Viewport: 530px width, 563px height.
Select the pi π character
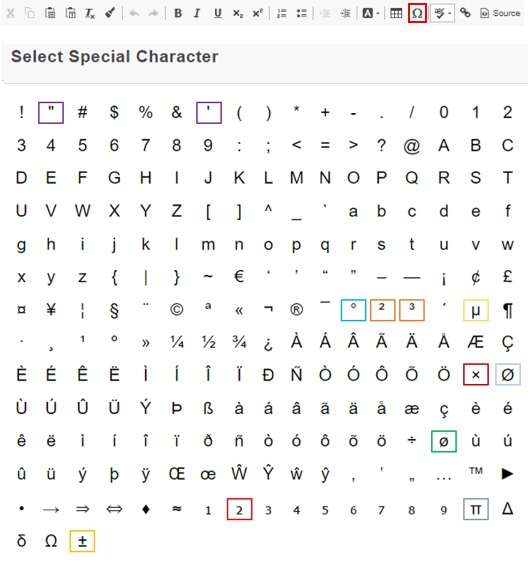[475, 509]
